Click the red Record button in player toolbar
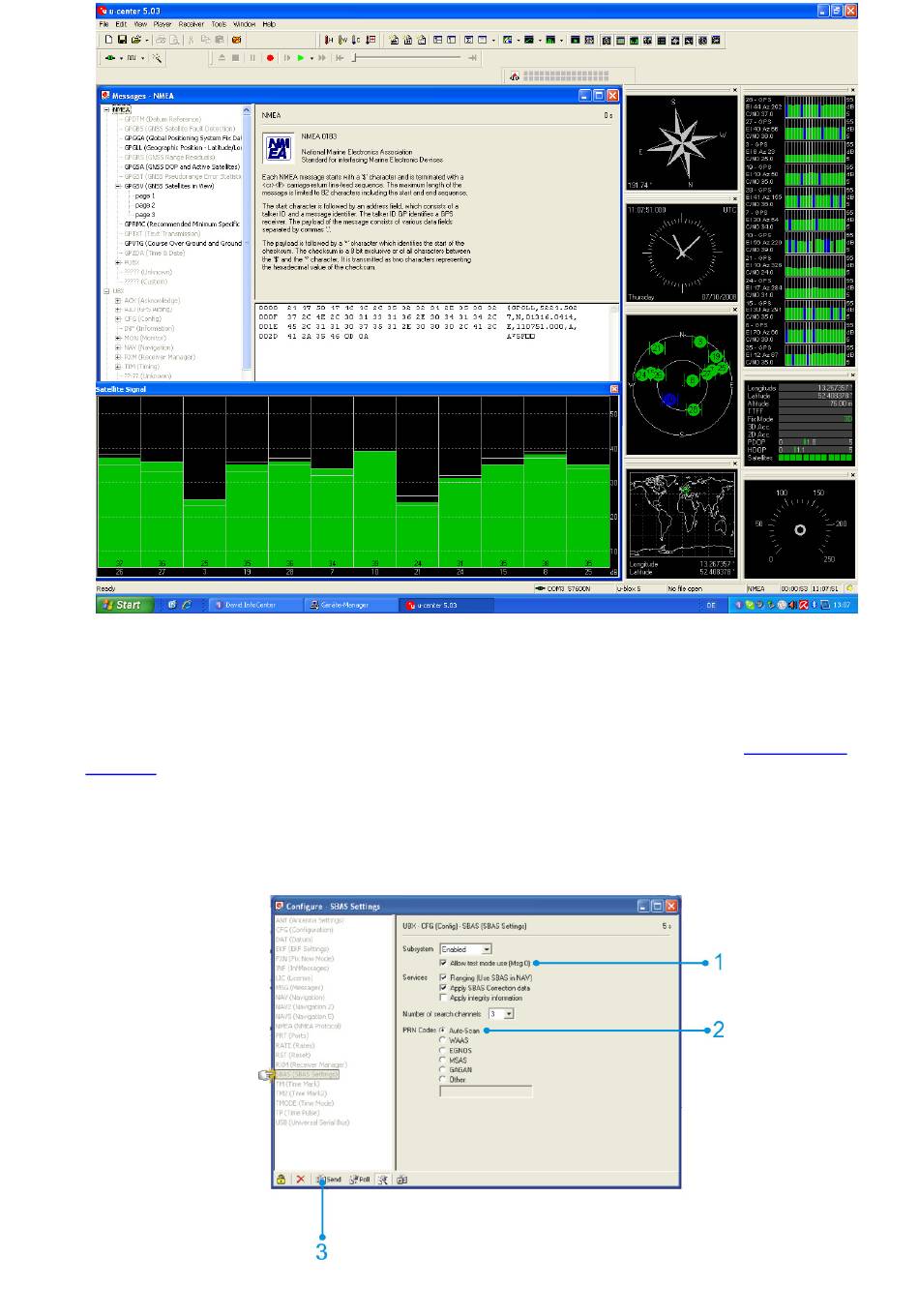 [x=270, y=58]
